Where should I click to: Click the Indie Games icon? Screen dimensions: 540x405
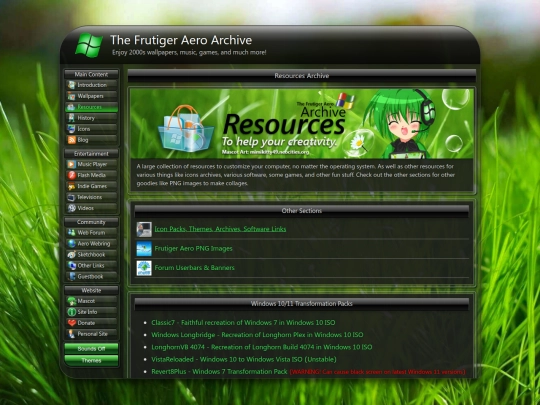[x=71, y=186]
